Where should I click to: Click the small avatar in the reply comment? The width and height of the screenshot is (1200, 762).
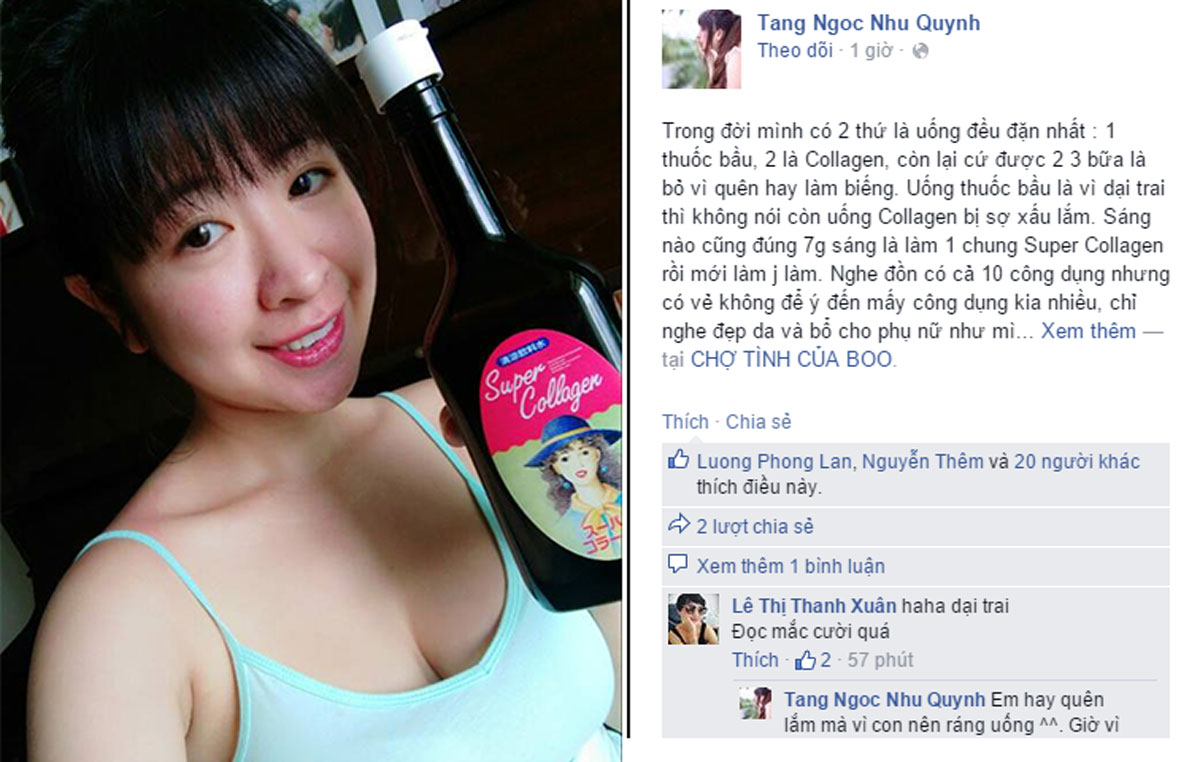click(755, 702)
